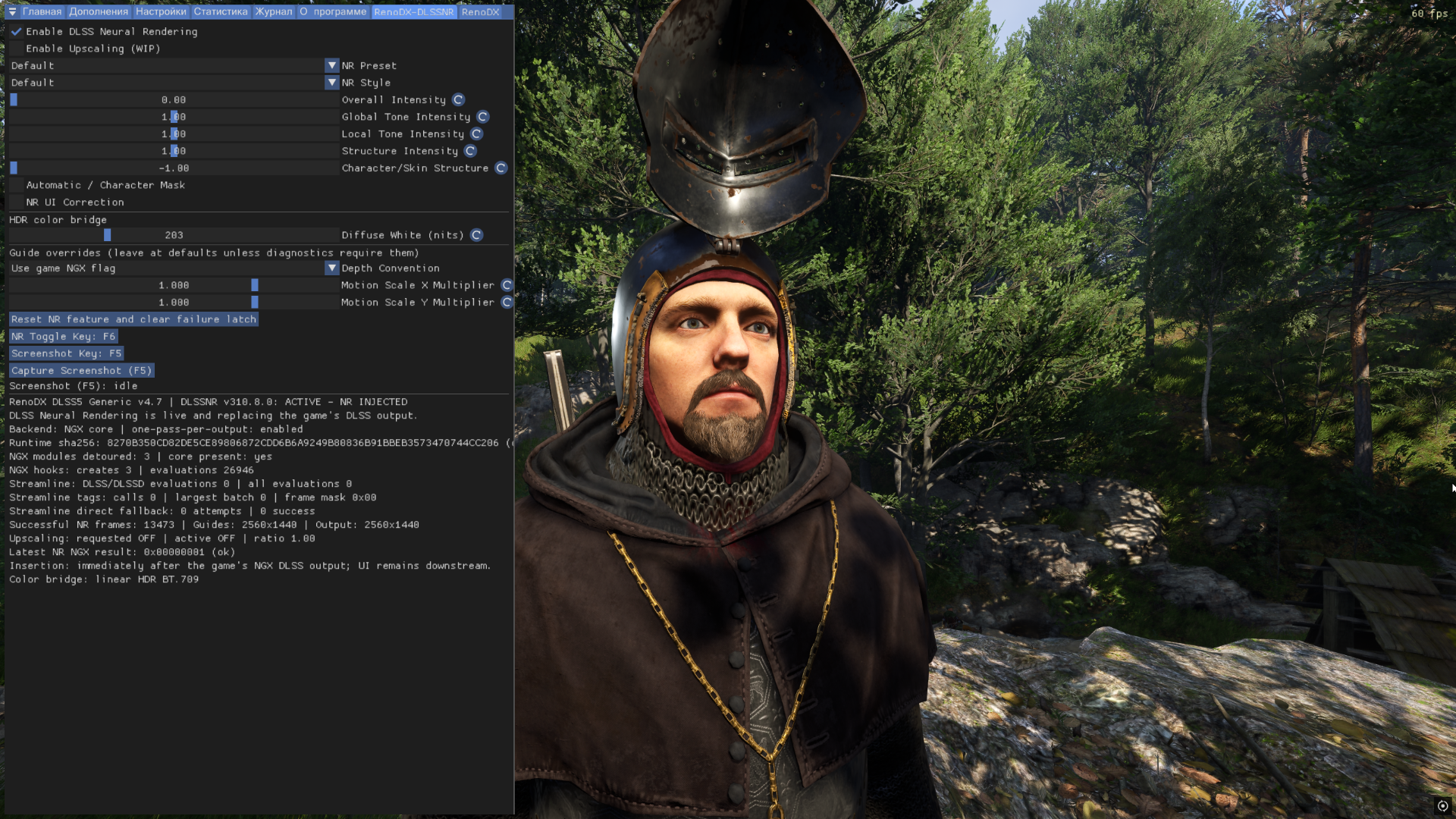Click the NR Toggle Key: F6 field

(63, 337)
